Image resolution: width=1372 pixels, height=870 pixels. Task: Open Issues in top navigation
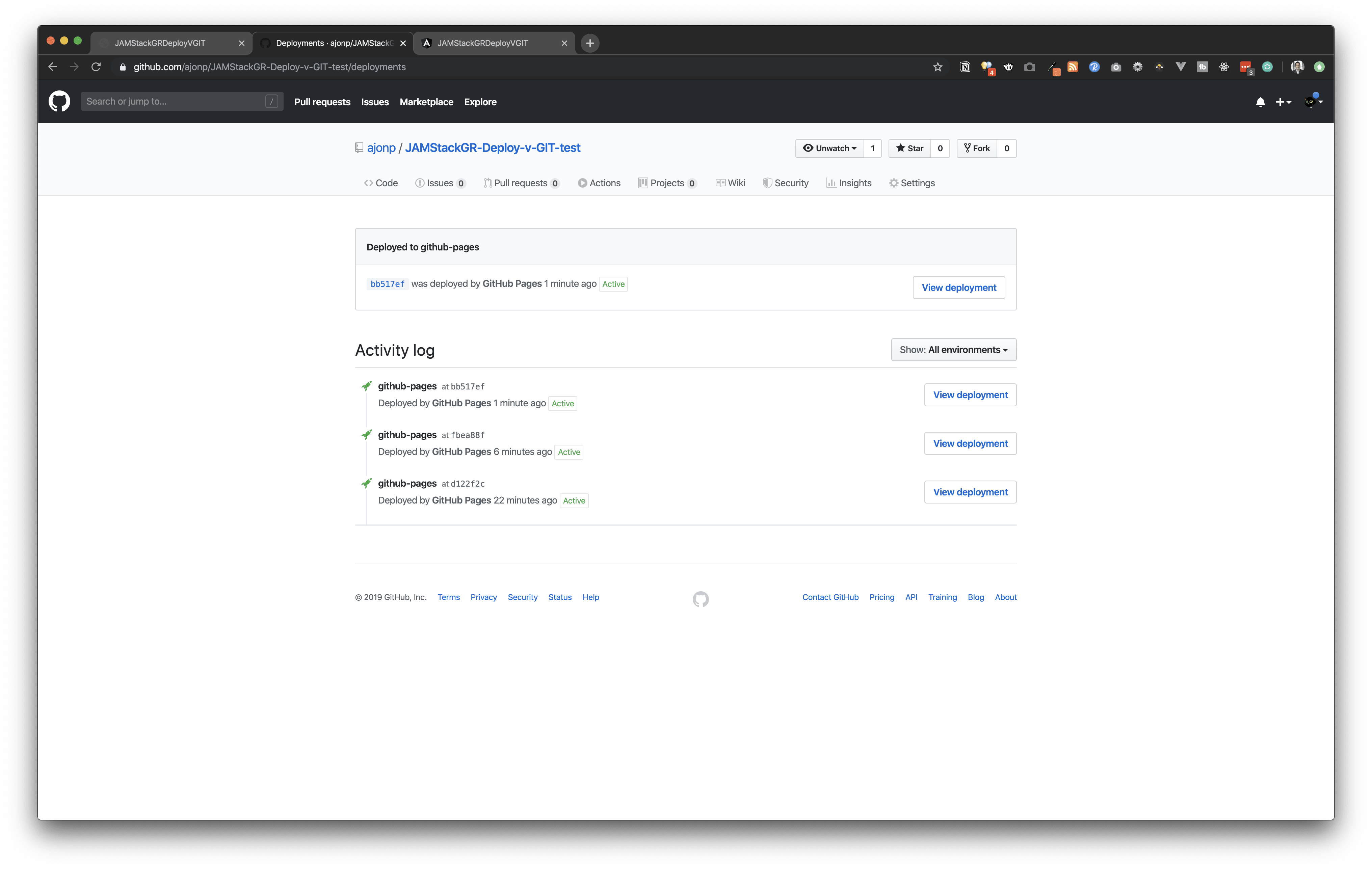pyautogui.click(x=375, y=102)
